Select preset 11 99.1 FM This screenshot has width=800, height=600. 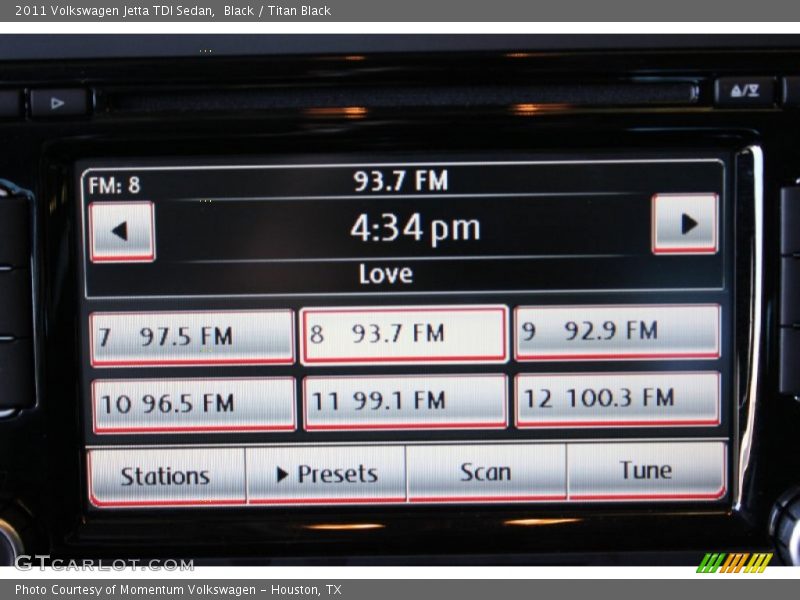405,402
